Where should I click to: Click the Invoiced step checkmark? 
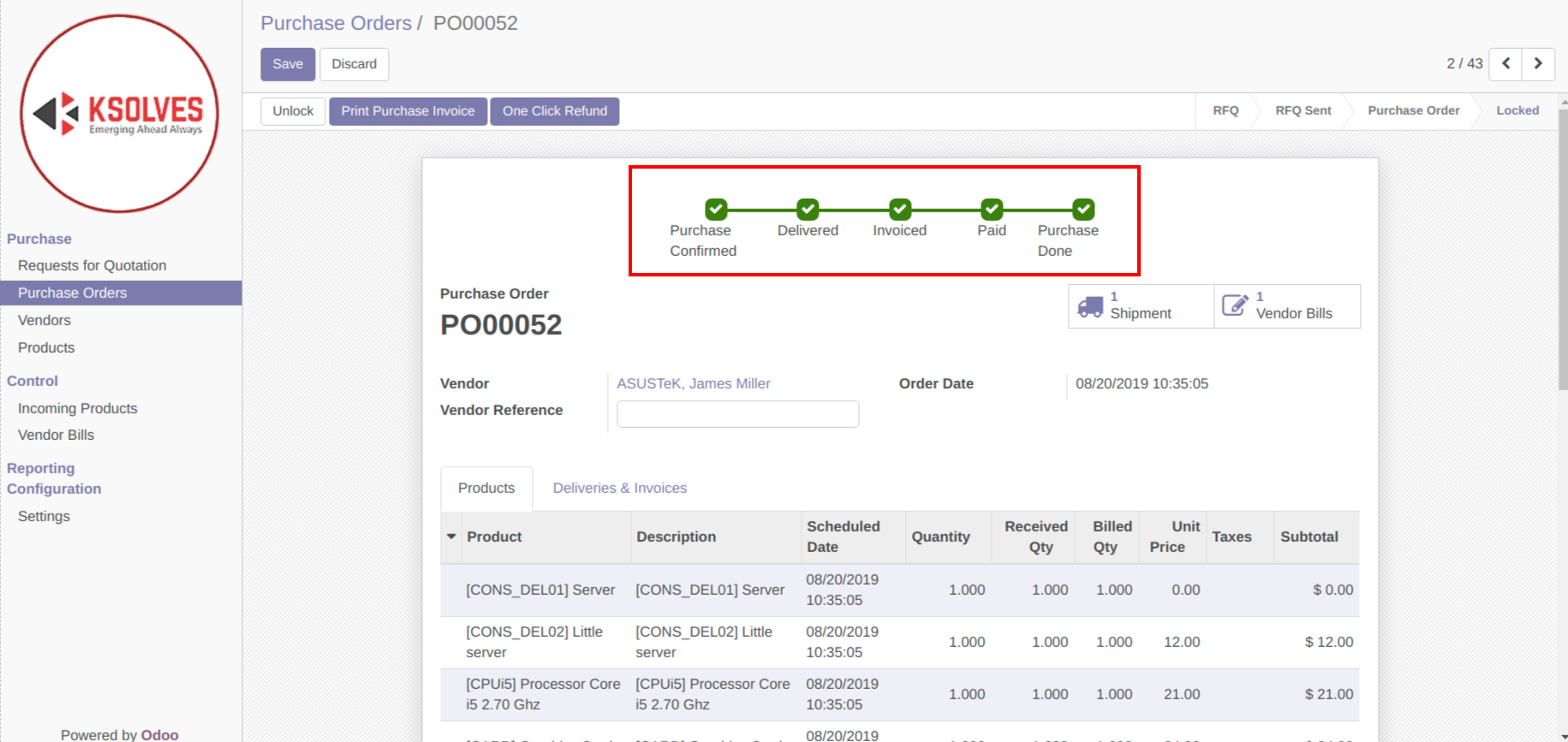tap(899, 210)
